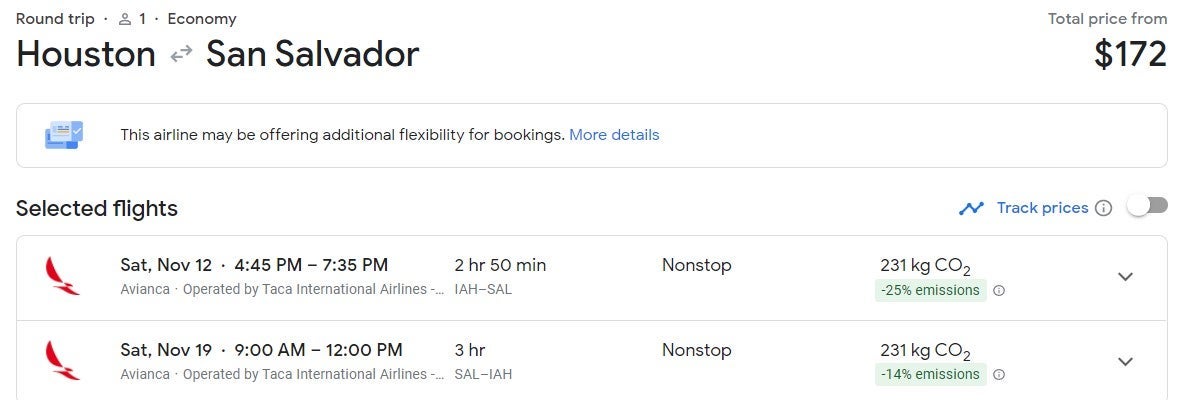The height and width of the screenshot is (400, 1186).
Task: Click the Track prices info icon
Action: [x=1103, y=208]
